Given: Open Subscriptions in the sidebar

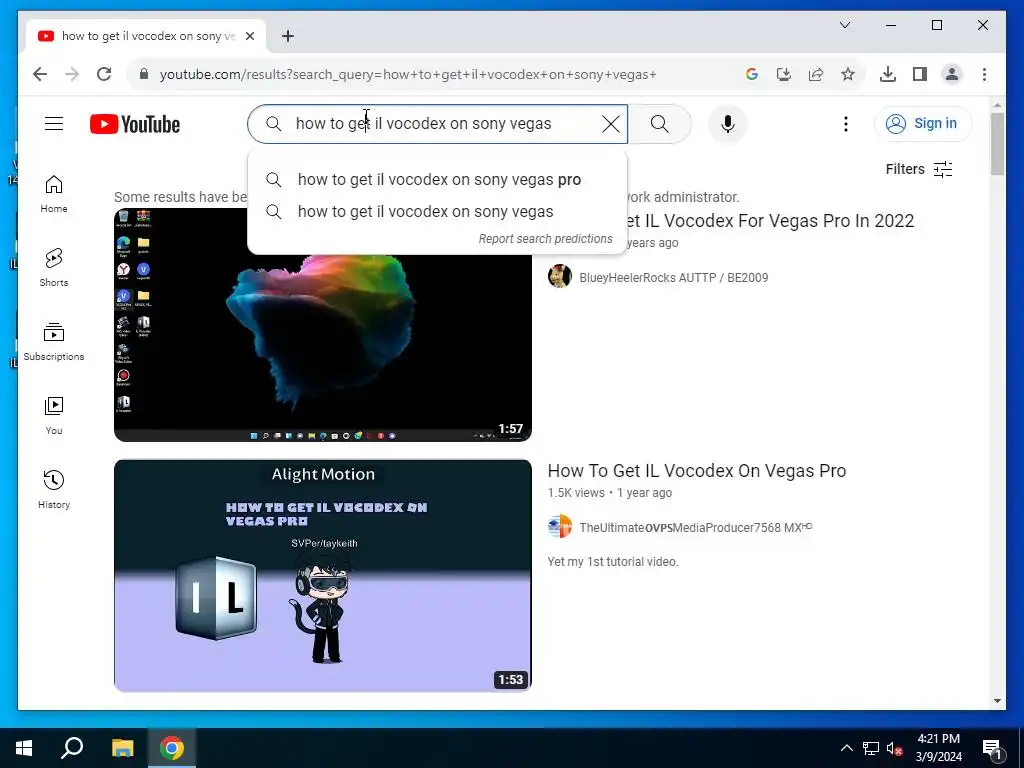Looking at the screenshot, I should tap(54, 342).
